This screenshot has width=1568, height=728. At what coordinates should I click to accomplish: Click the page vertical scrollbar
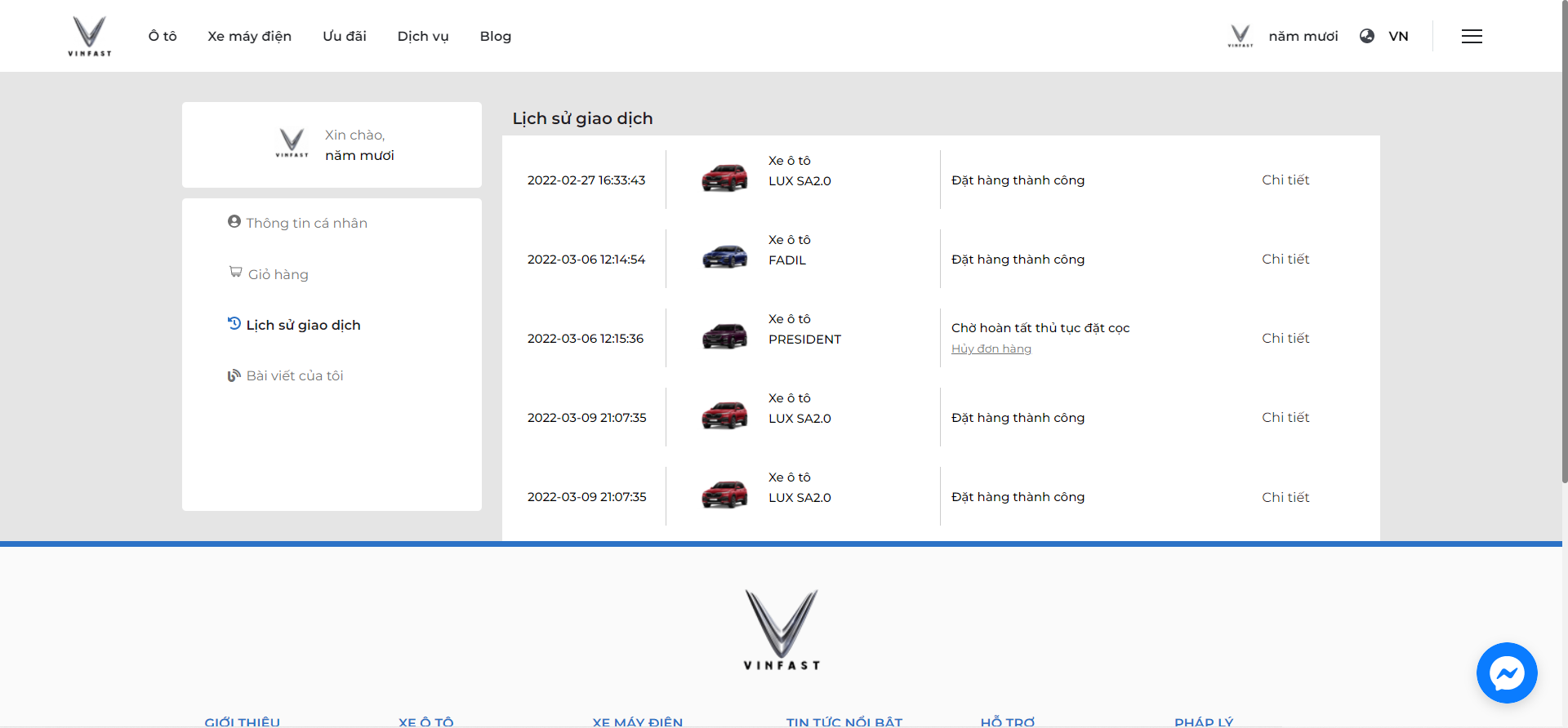coord(1565,242)
